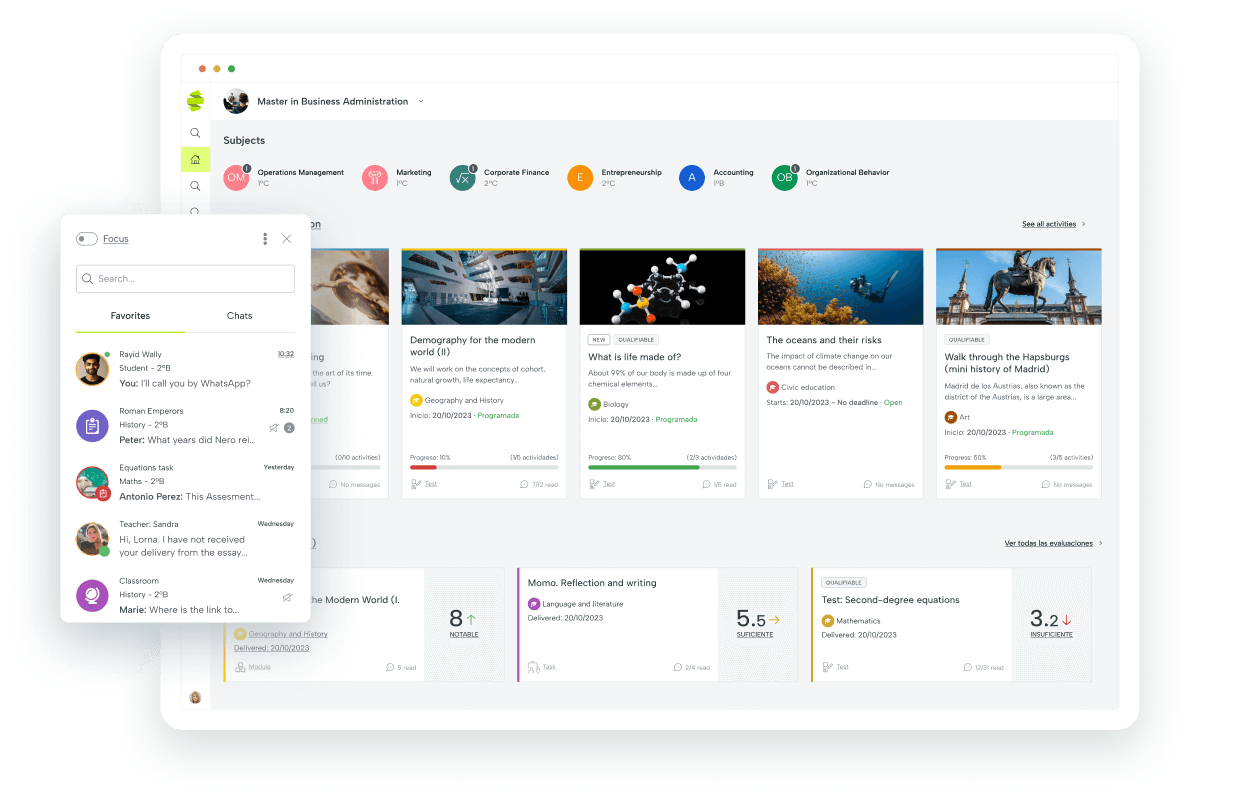
Task: Click the Classroom globe avatar
Action: click(x=92, y=596)
